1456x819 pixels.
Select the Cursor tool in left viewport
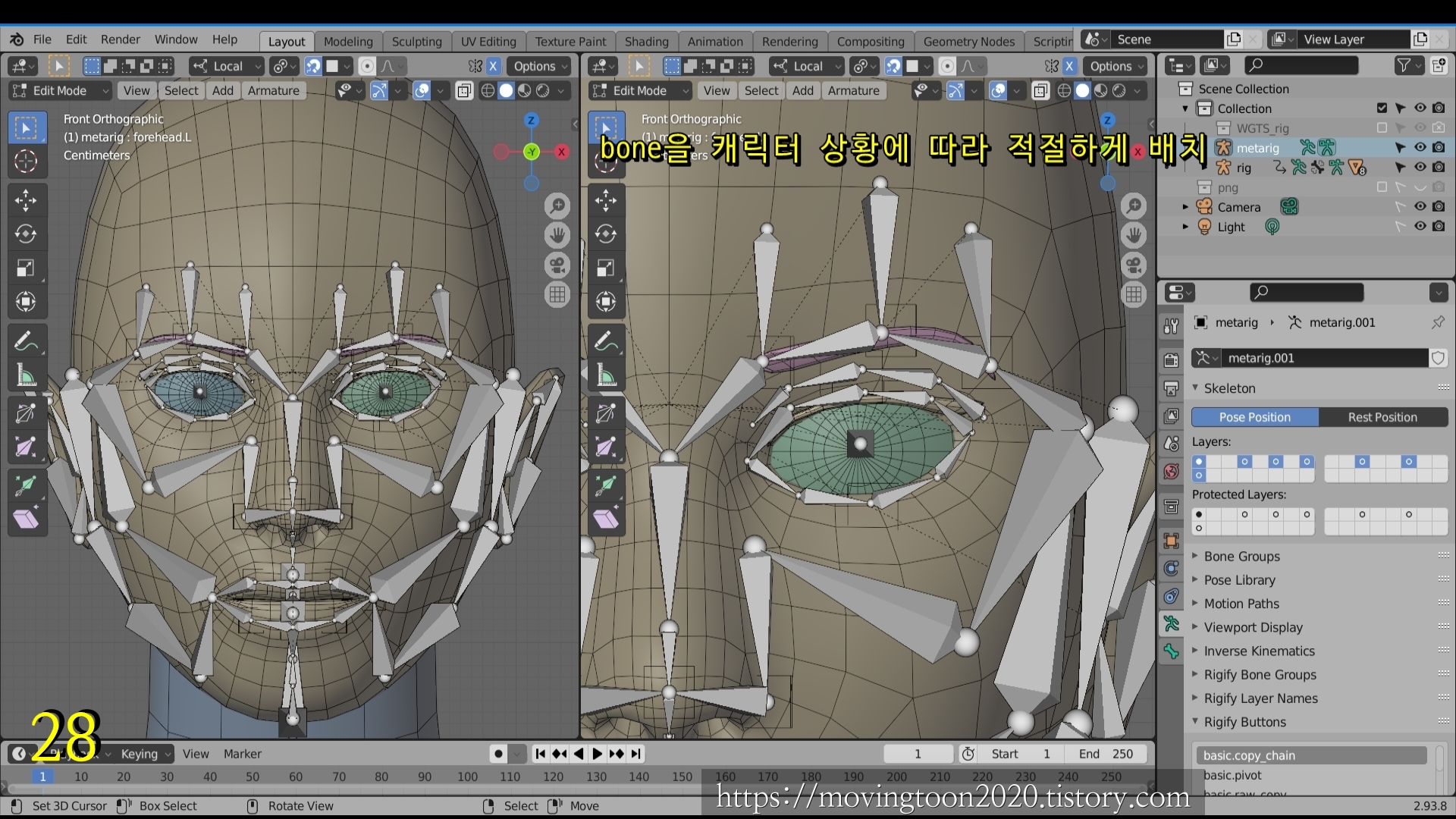point(26,162)
